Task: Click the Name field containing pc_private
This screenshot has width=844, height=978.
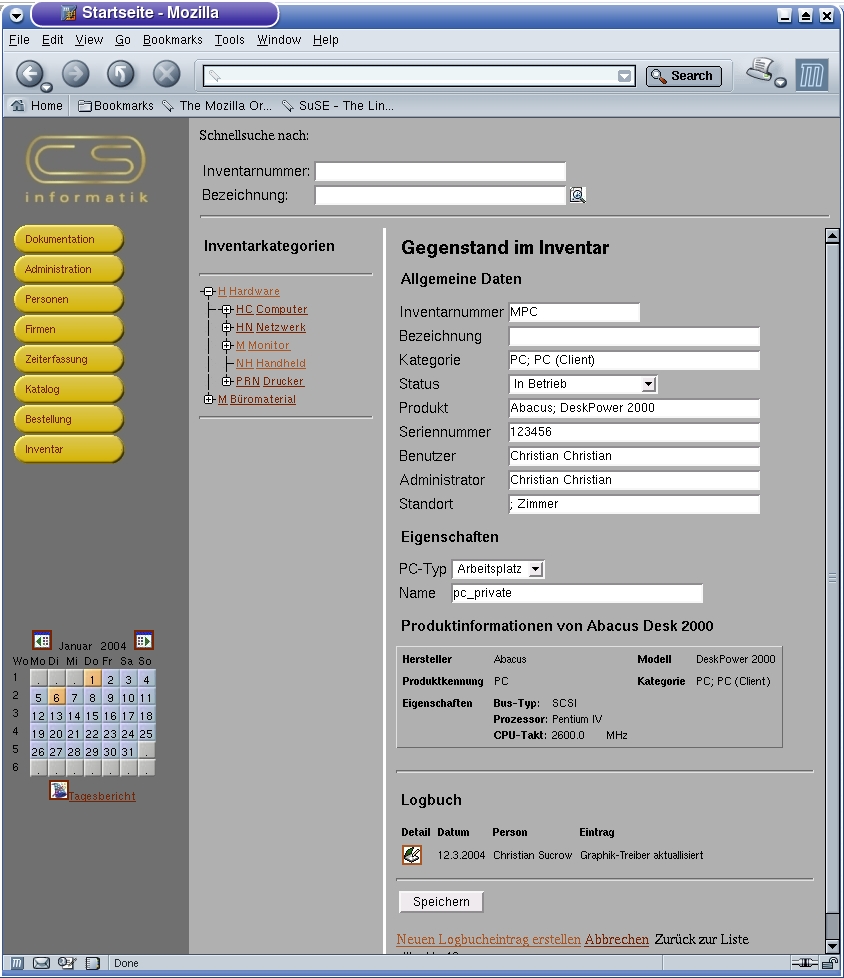Action: click(x=578, y=593)
